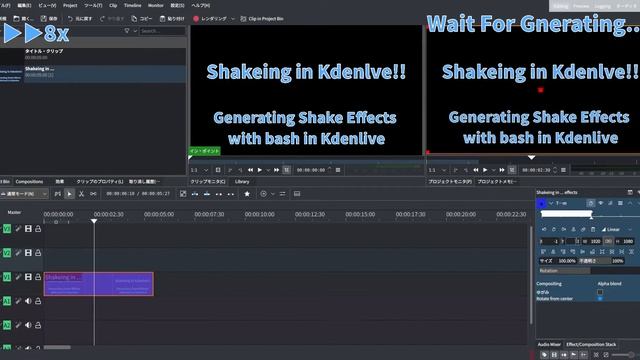Rewind in the clip monitor
This screenshot has width=640, height=360.
tap(250, 170)
